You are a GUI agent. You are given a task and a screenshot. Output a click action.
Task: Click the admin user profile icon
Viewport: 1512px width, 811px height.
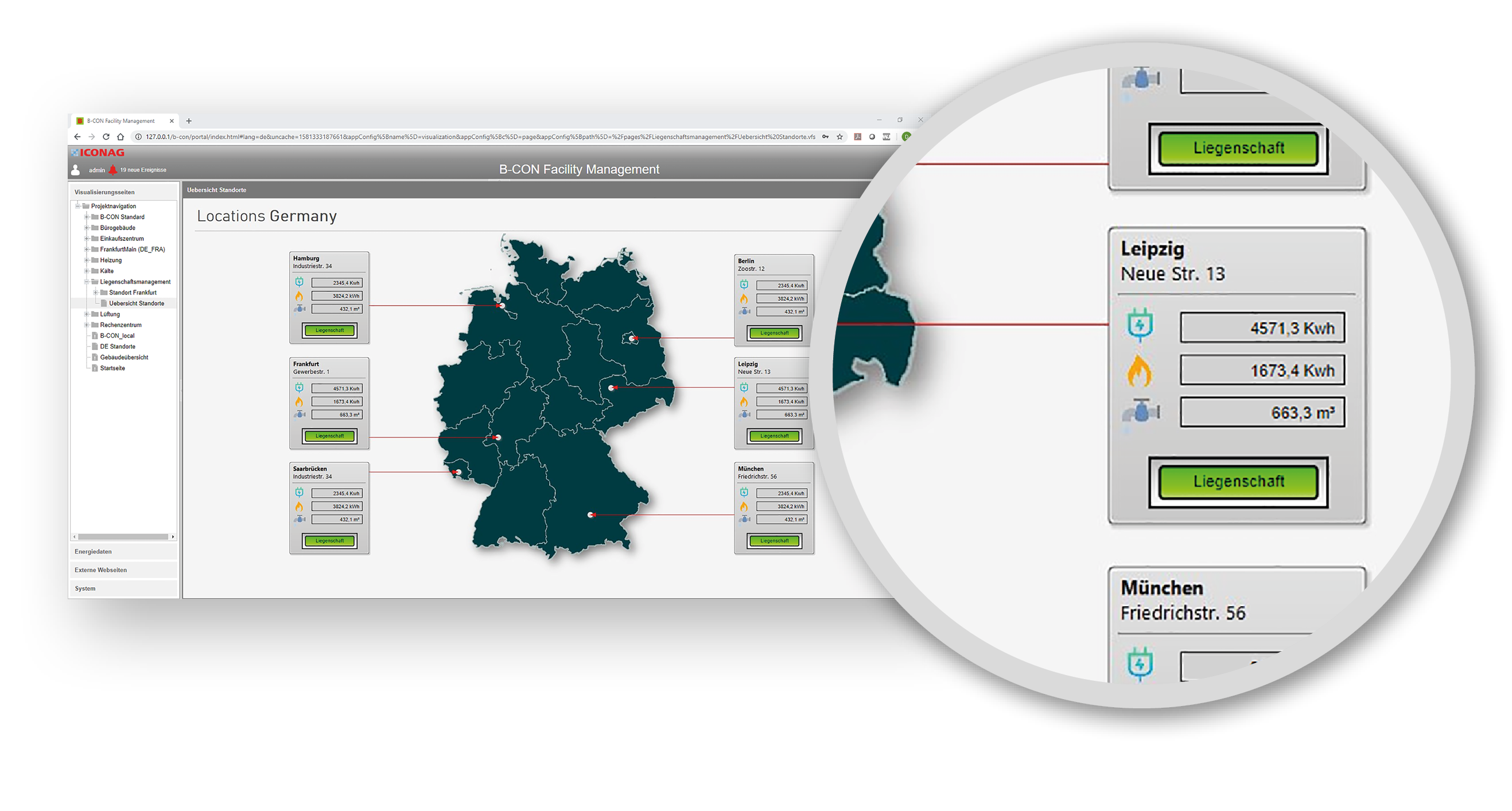coord(76,170)
